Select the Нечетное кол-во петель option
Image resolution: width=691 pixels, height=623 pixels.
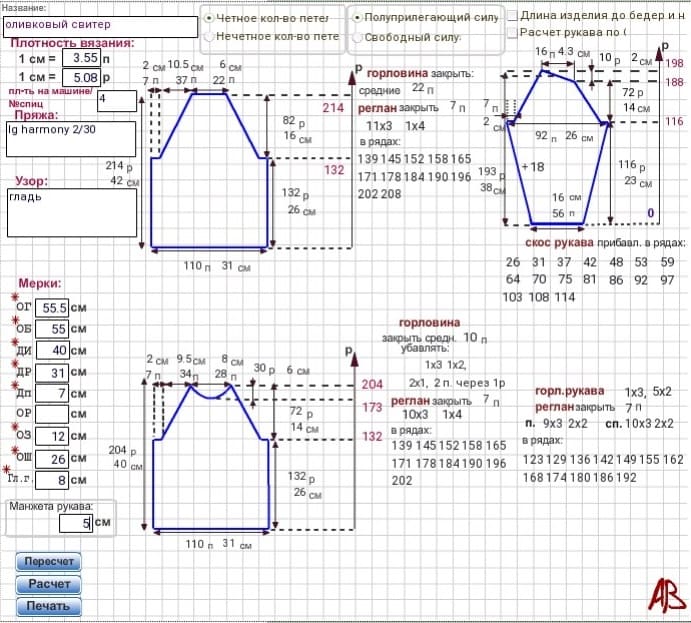tap(209, 36)
